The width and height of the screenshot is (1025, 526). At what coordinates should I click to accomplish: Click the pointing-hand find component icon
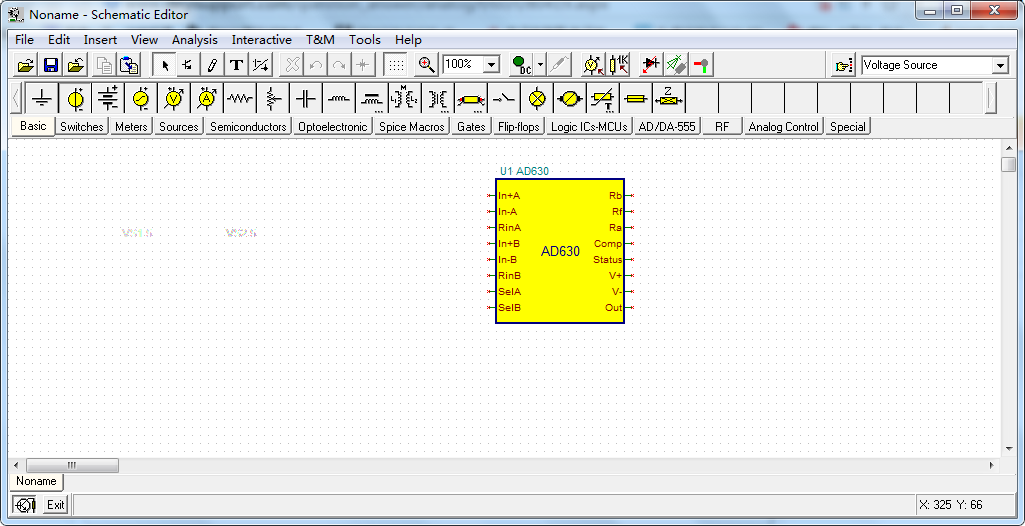(x=844, y=65)
